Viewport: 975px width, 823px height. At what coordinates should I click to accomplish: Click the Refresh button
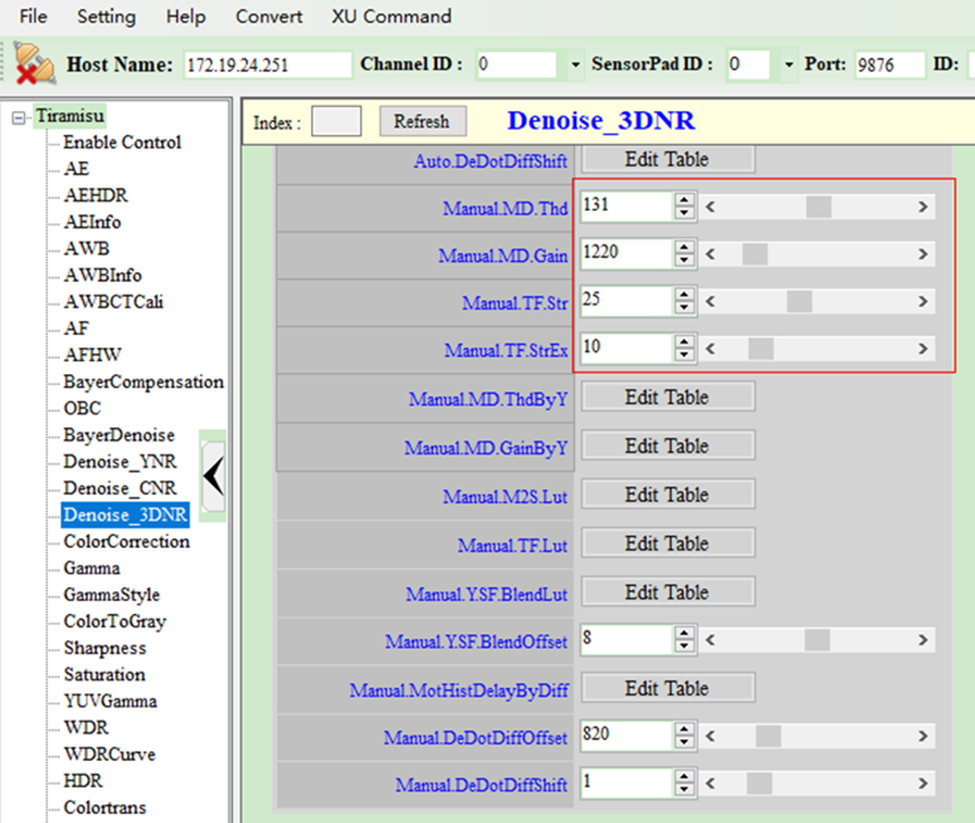click(421, 122)
